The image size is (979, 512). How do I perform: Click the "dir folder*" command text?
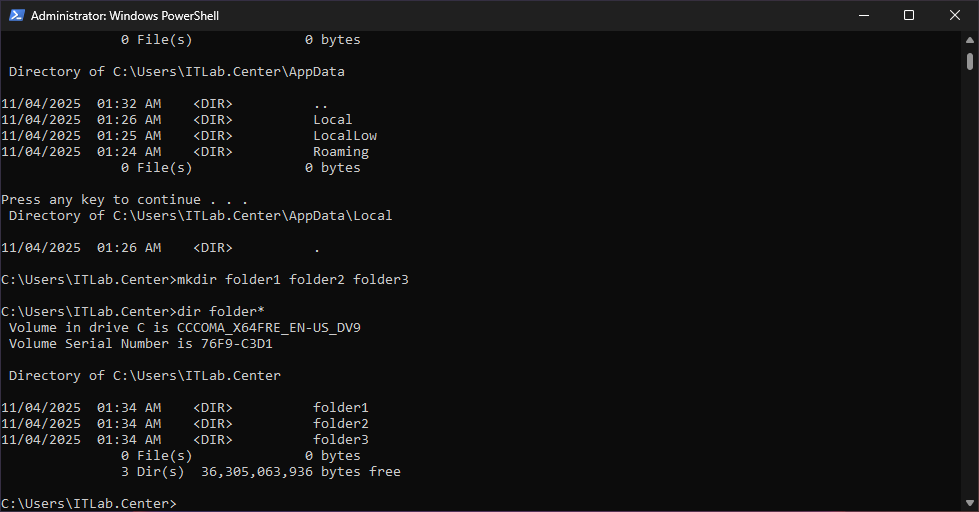click(x=220, y=312)
